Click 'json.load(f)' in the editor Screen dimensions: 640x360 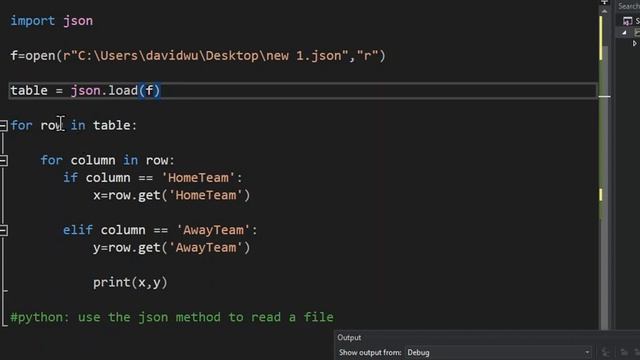116,91
